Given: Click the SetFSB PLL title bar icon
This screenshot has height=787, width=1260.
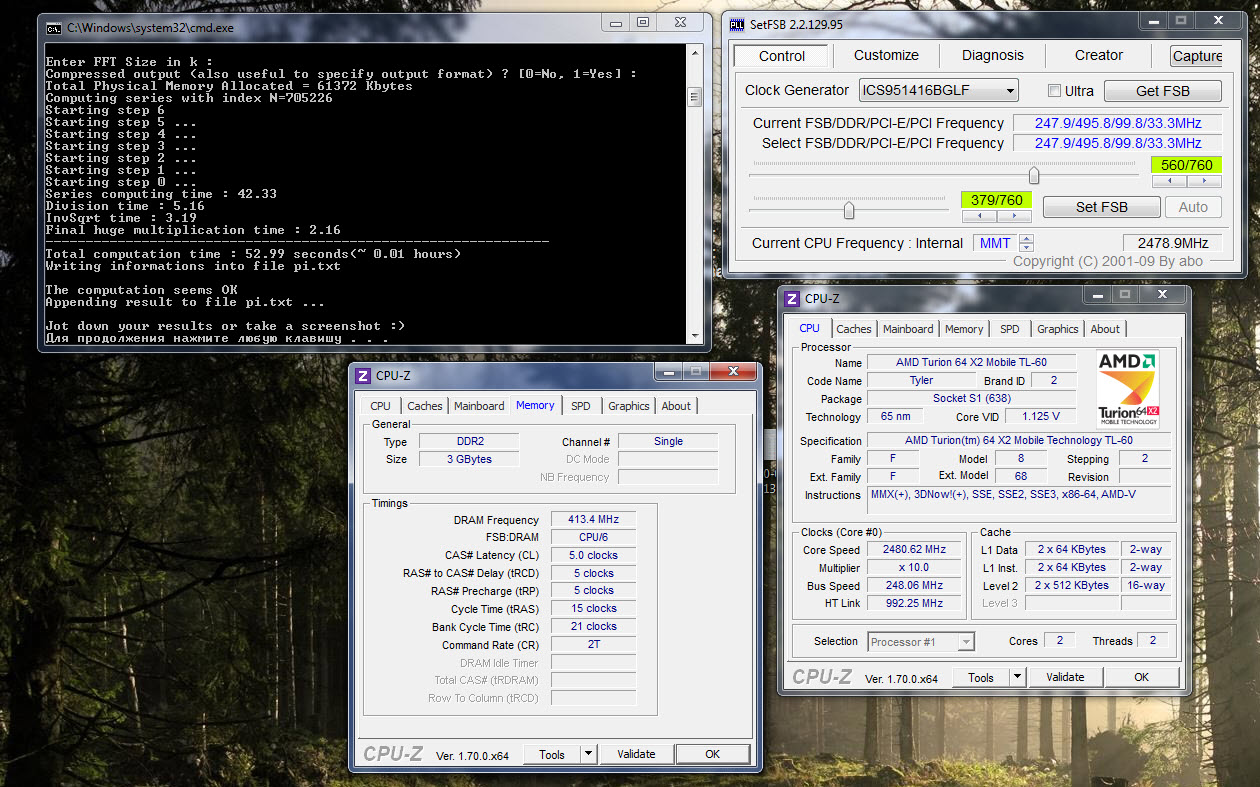Looking at the screenshot, I should coord(737,24).
